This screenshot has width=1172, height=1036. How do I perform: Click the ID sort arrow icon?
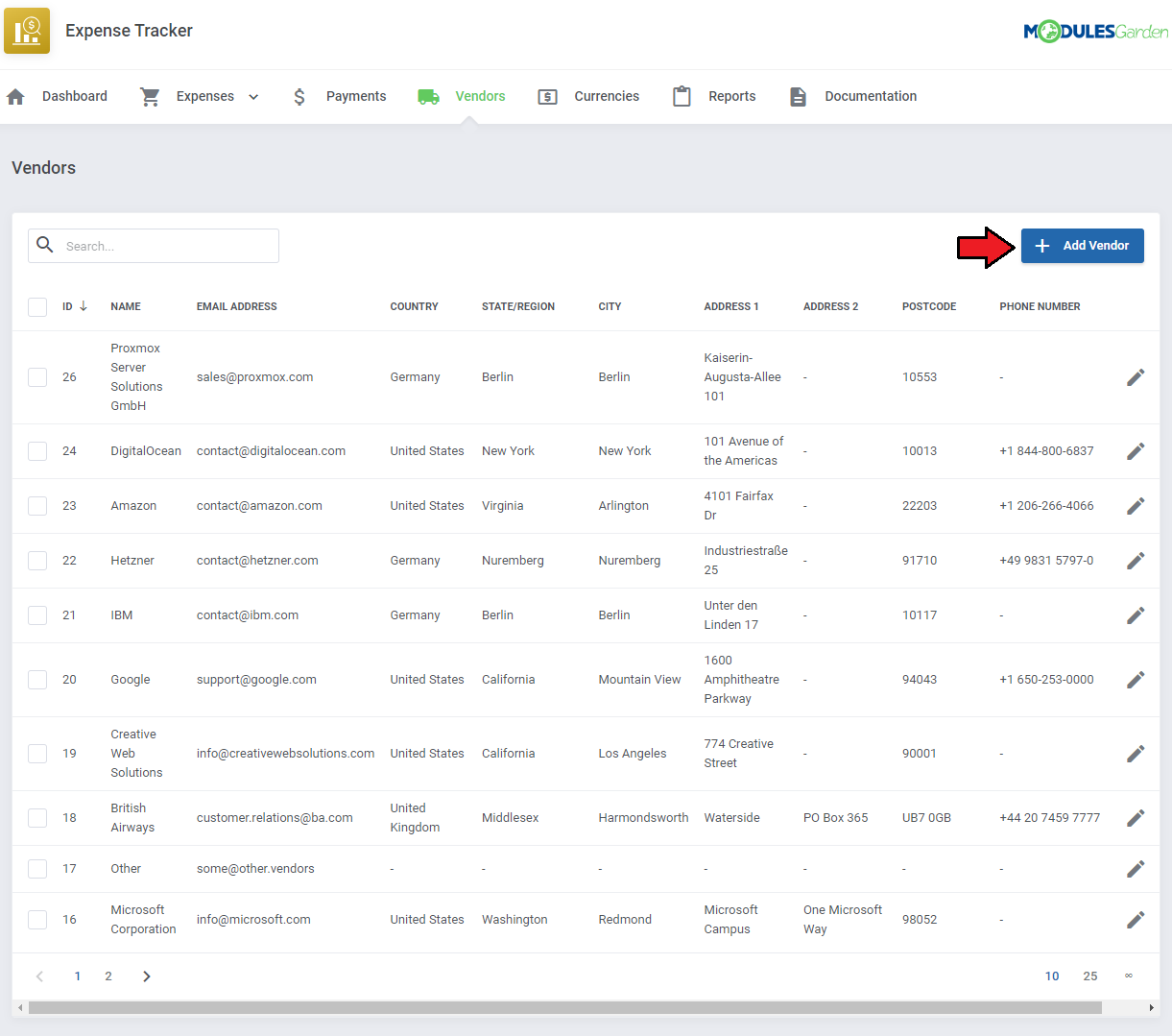[84, 306]
